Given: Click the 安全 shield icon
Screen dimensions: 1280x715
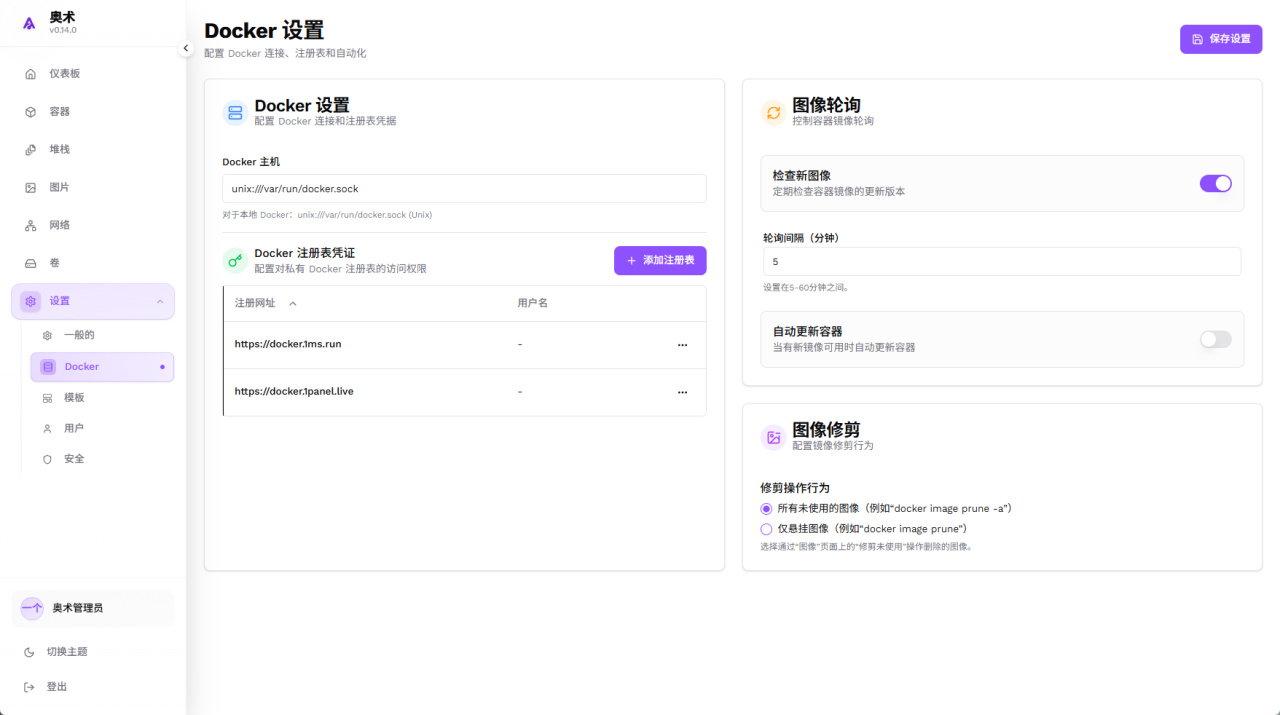Looking at the screenshot, I should click(x=47, y=459).
